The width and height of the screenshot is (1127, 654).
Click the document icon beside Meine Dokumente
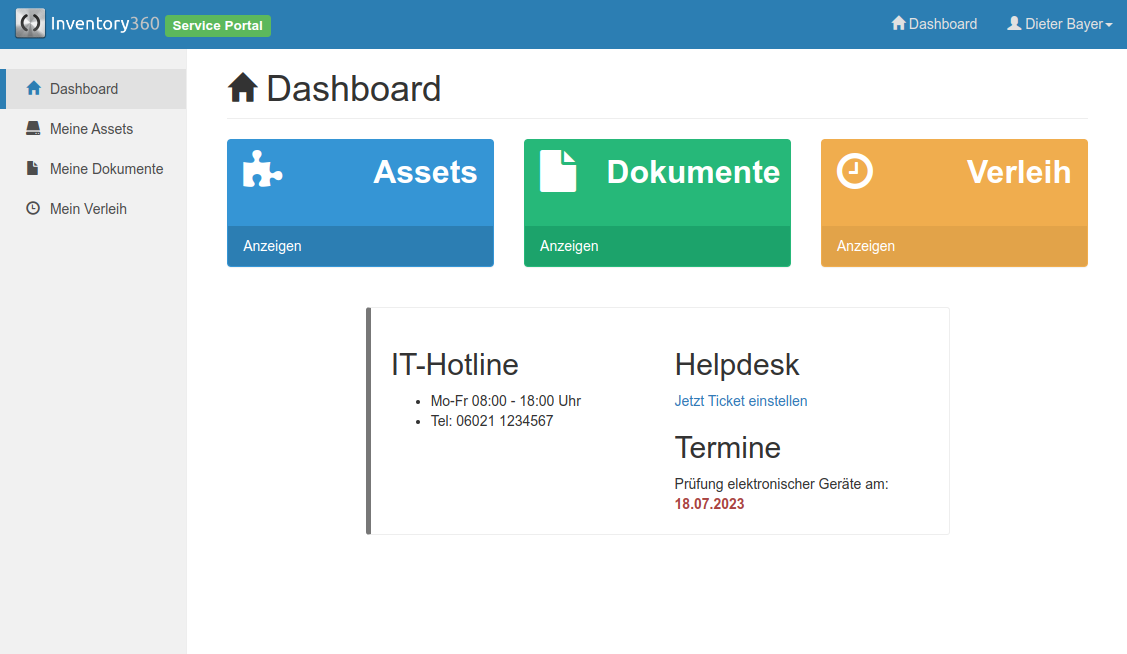31,168
